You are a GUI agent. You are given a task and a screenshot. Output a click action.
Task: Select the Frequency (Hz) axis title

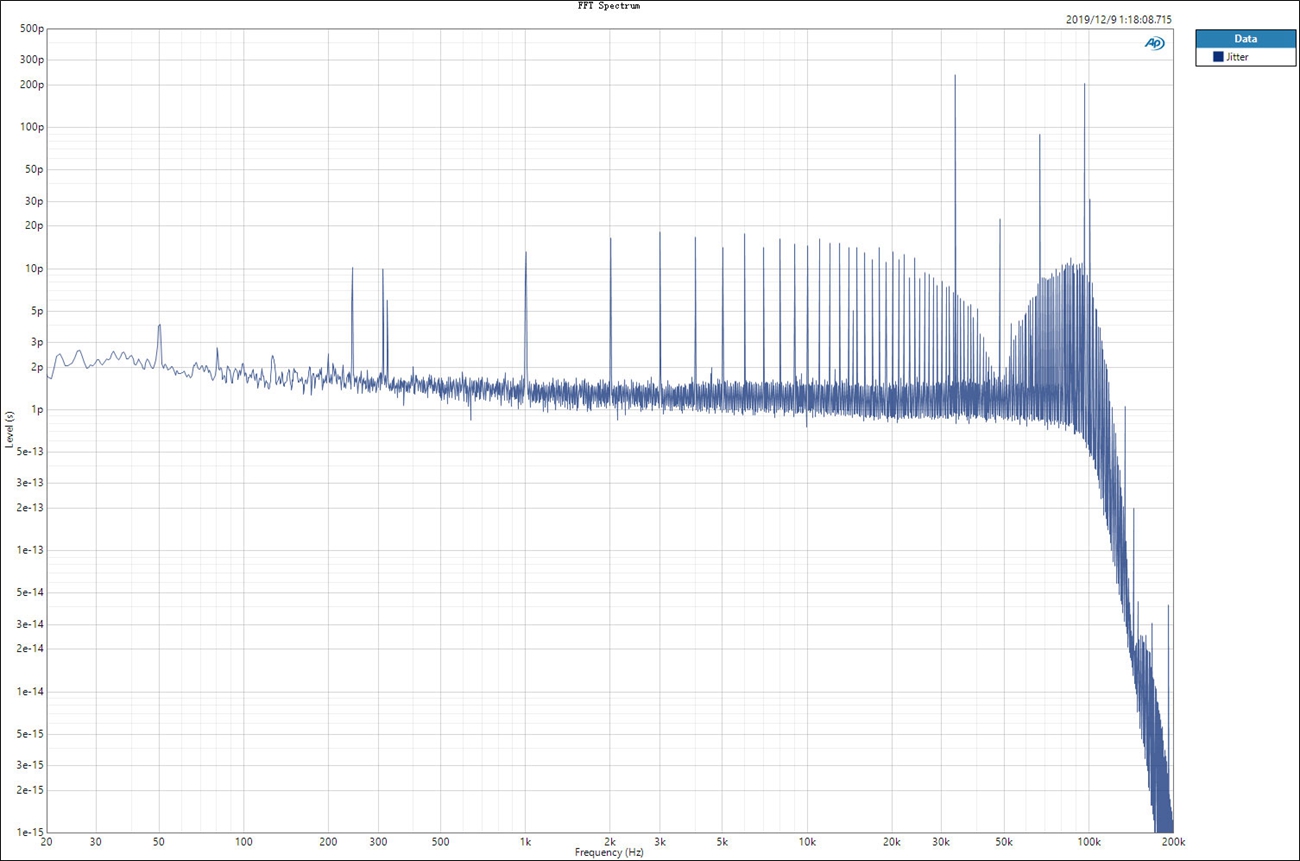click(x=609, y=852)
